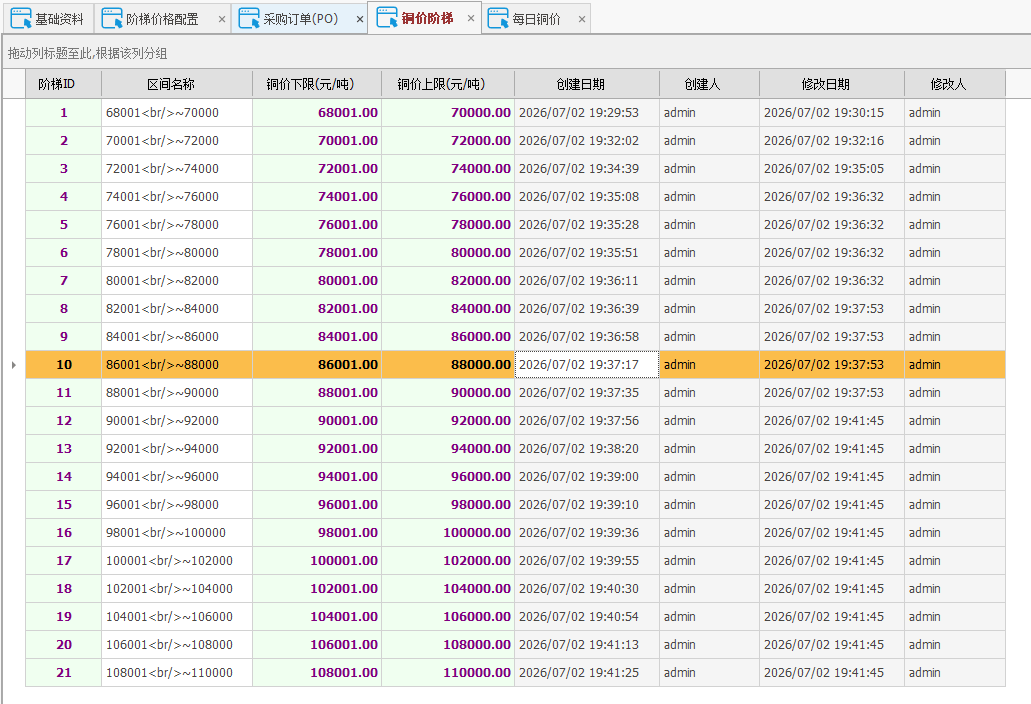Viewport: 1031px width, 704px height.
Task: Click the 阶梯价格配置 tab icon
Action: [x=112, y=18]
